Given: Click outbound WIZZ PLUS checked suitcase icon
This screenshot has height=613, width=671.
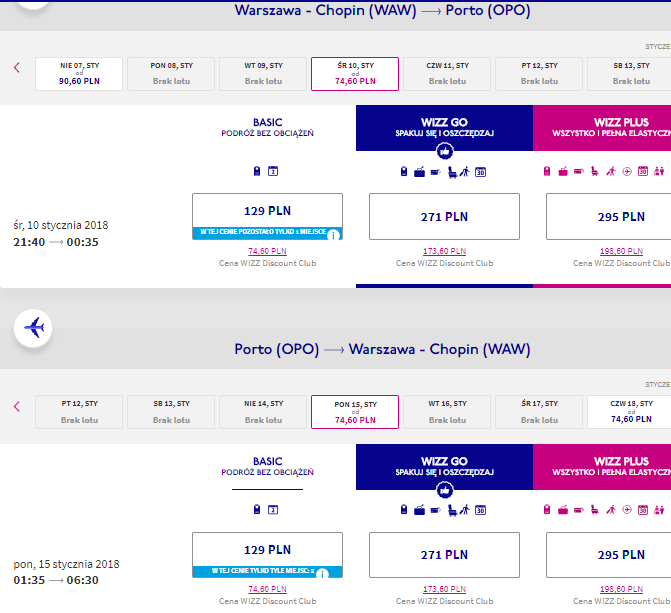Looking at the screenshot, I should (x=563, y=172).
